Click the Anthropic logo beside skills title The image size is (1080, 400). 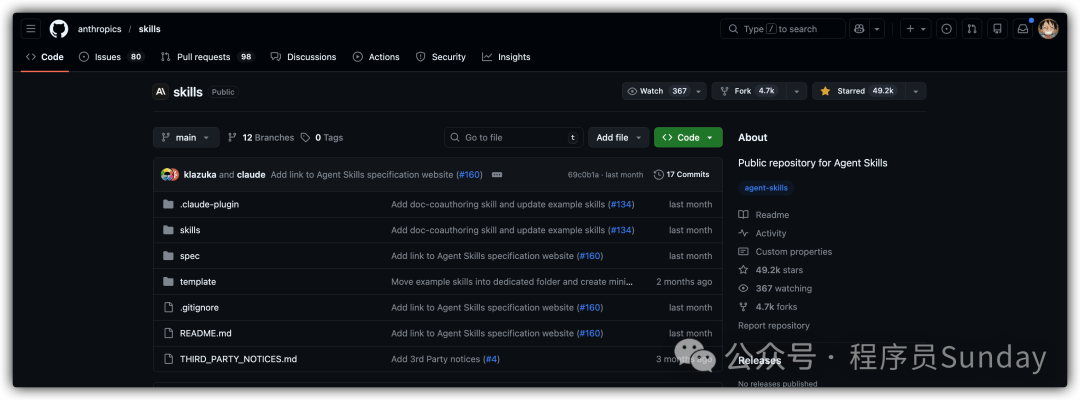160,92
